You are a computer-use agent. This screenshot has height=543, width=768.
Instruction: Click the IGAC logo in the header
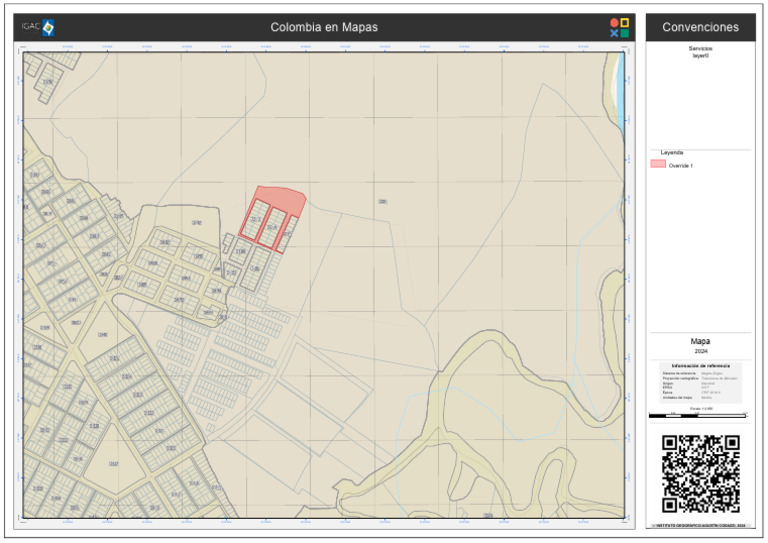pos(38,27)
